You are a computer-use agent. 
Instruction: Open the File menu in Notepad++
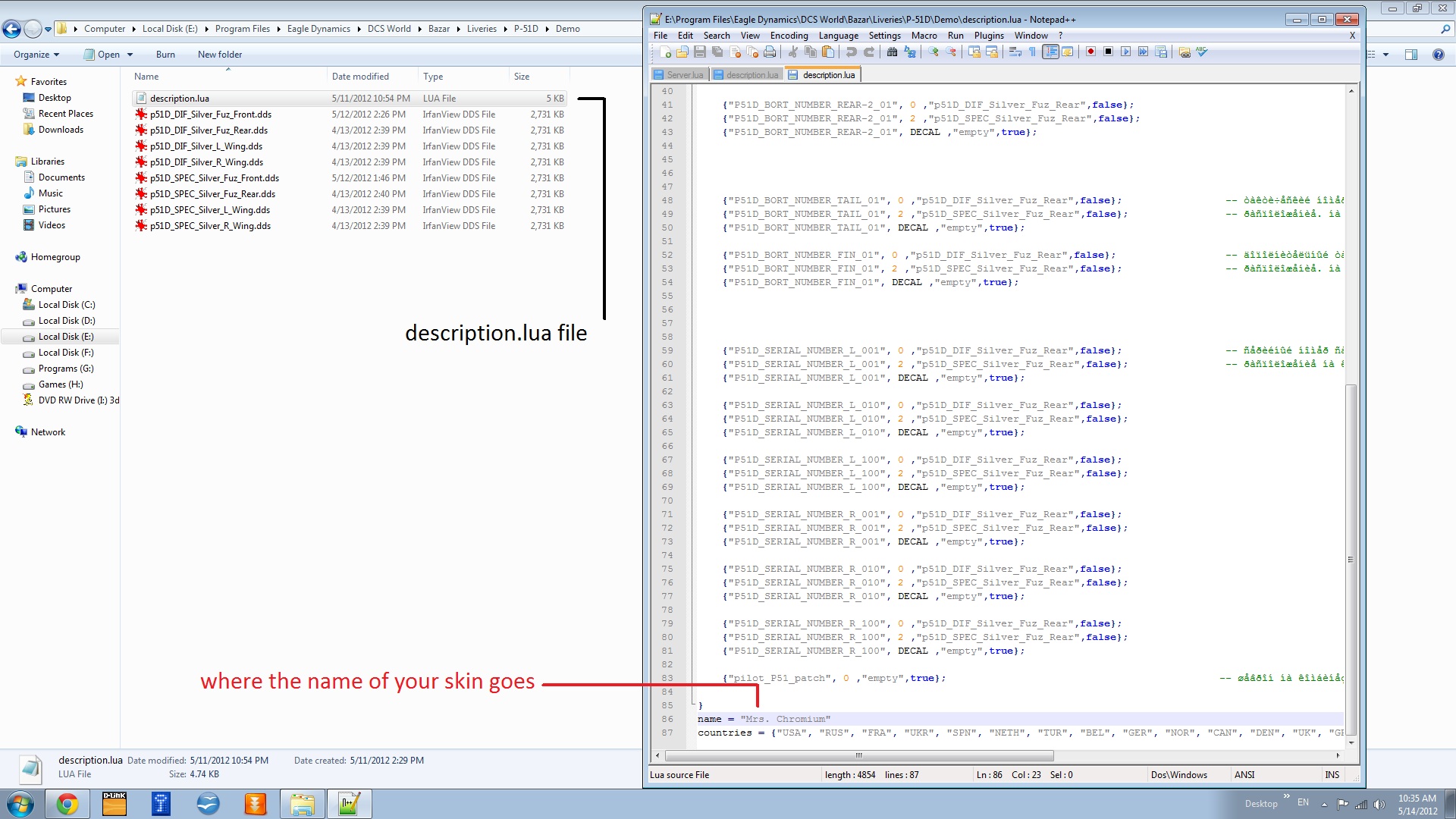point(661,36)
